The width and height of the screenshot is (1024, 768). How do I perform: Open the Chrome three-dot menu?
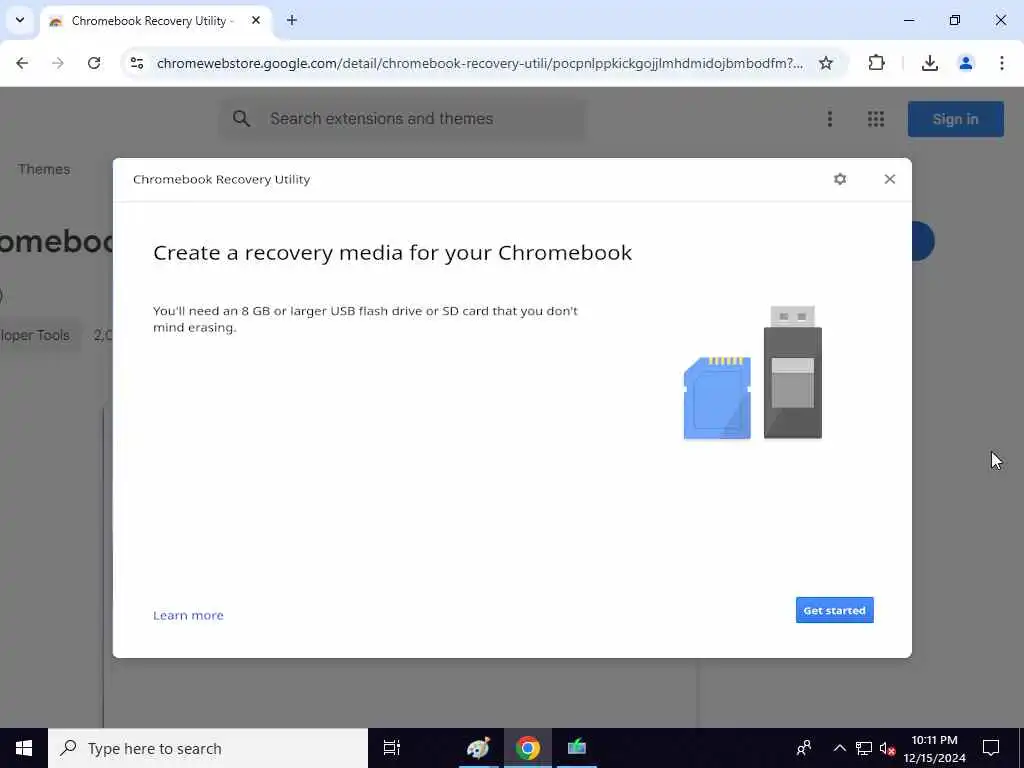coord(1001,63)
